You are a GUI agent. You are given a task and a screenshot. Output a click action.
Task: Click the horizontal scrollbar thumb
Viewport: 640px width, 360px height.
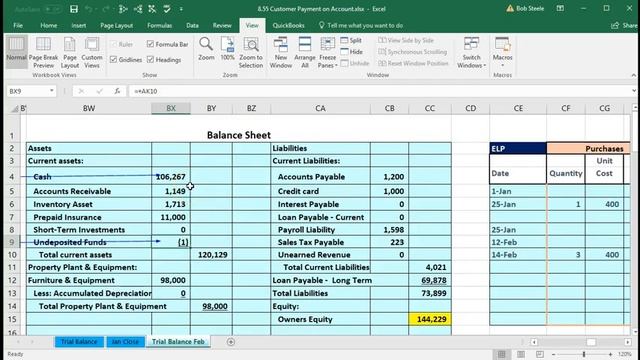click(591, 342)
